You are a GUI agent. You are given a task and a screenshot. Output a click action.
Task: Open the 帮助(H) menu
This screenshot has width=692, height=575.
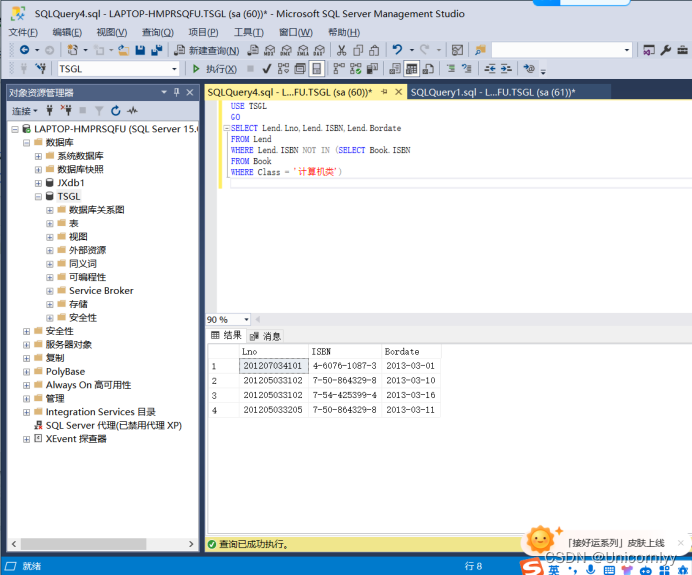click(344, 32)
